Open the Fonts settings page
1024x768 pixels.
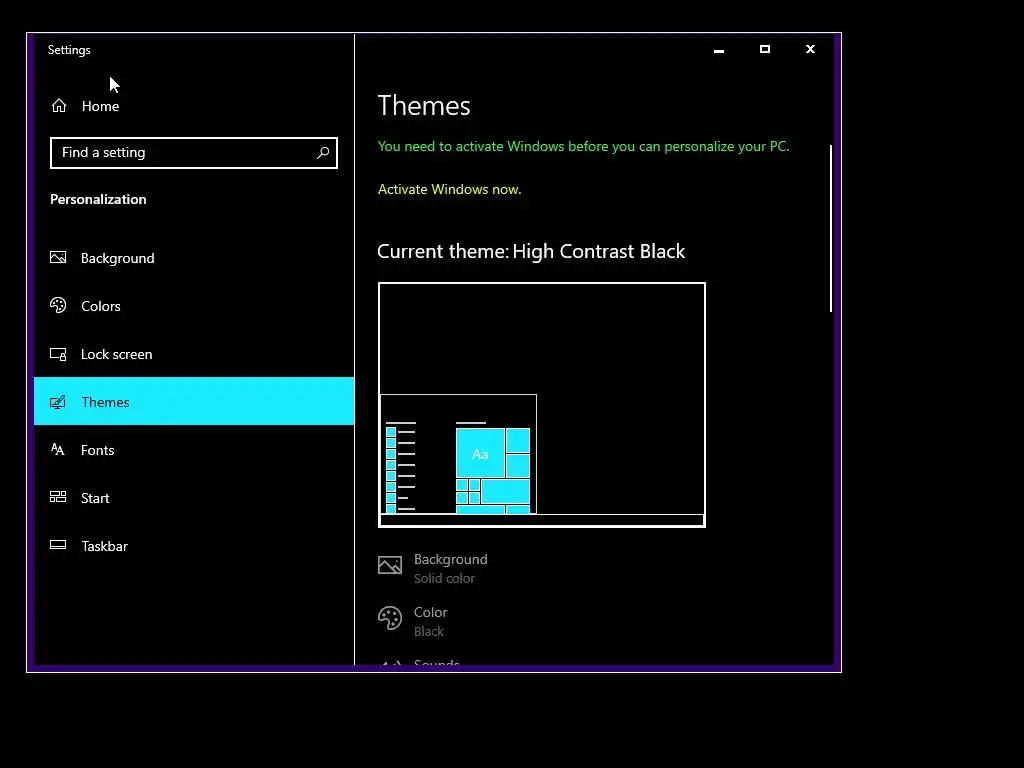point(194,449)
